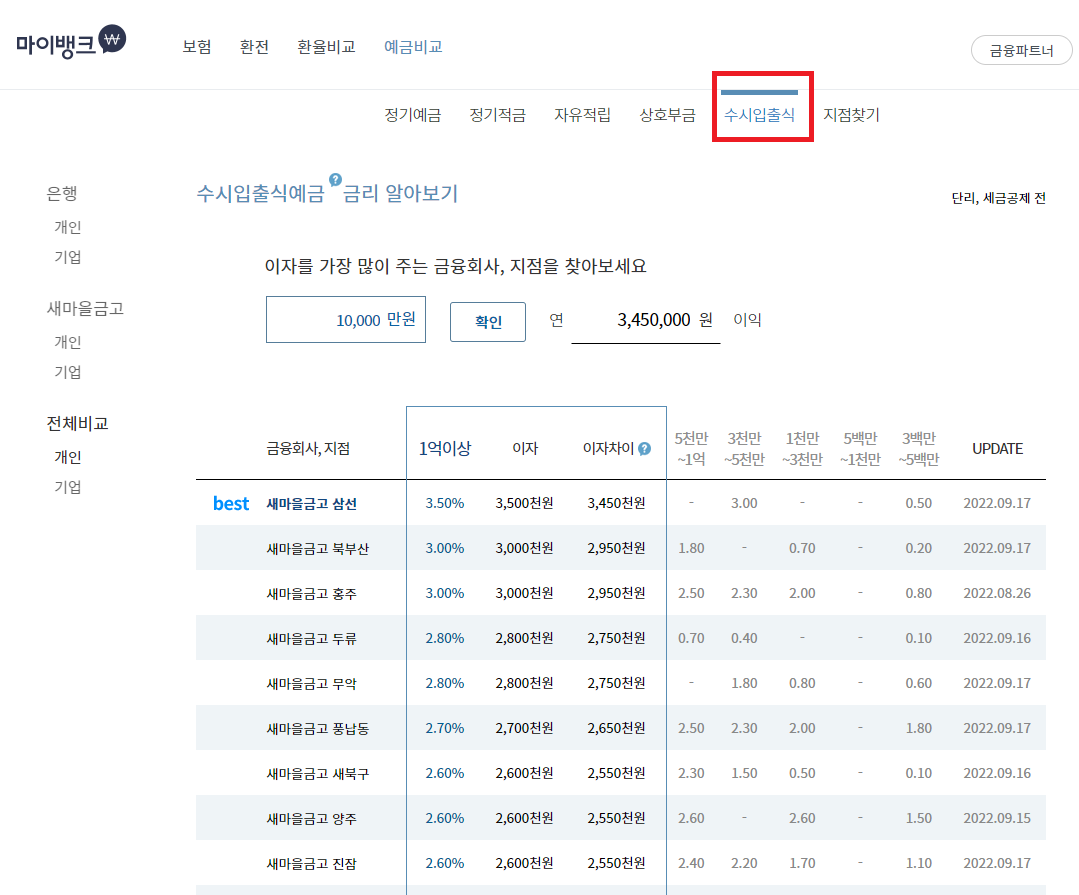Click the 은행 sidebar heading
The height and width of the screenshot is (895, 1079).
tap(62, 193)
